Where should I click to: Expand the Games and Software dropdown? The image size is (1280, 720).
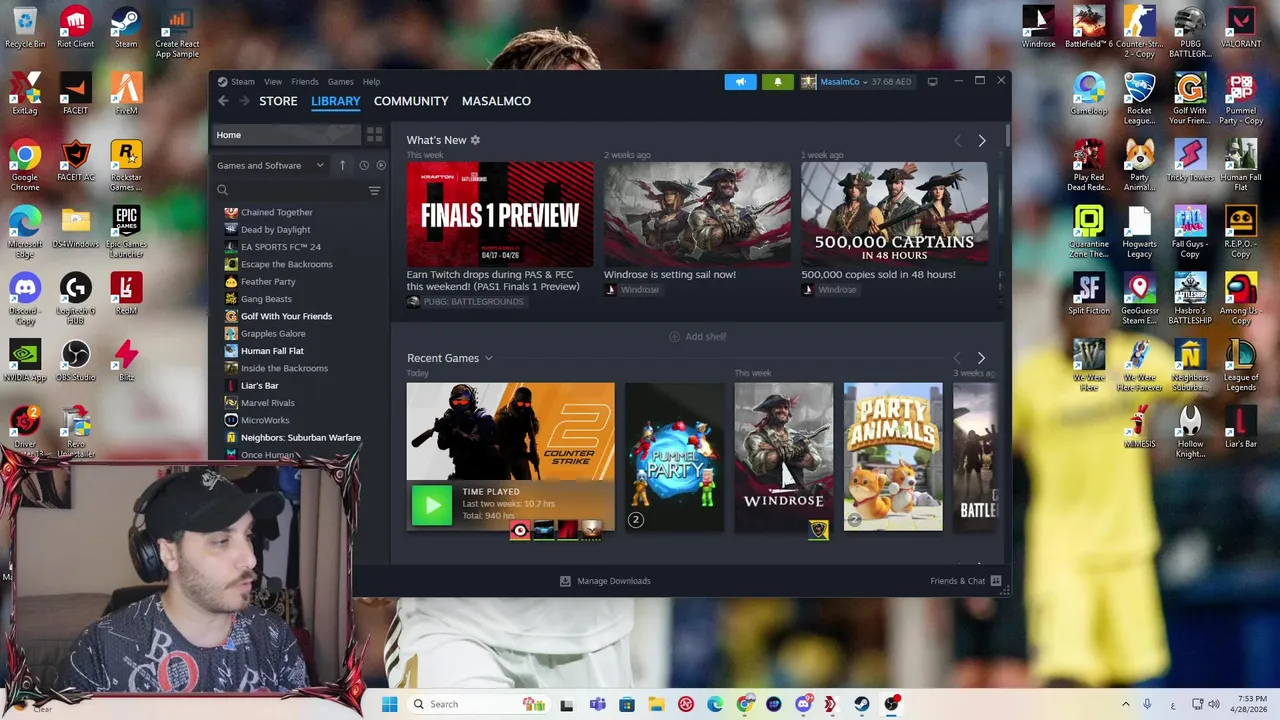click(270, 165)
